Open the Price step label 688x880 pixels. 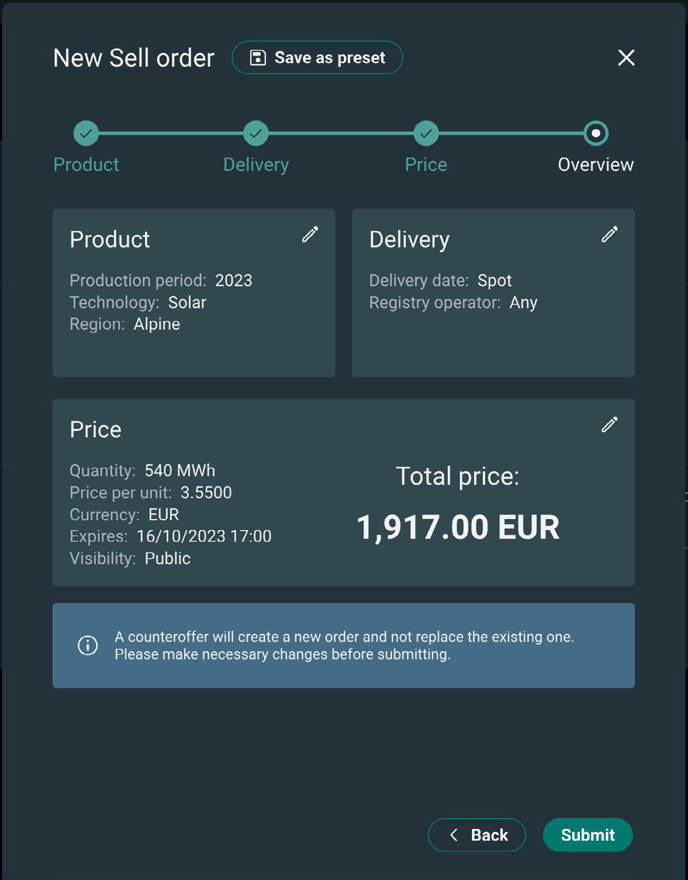point(426,165)
